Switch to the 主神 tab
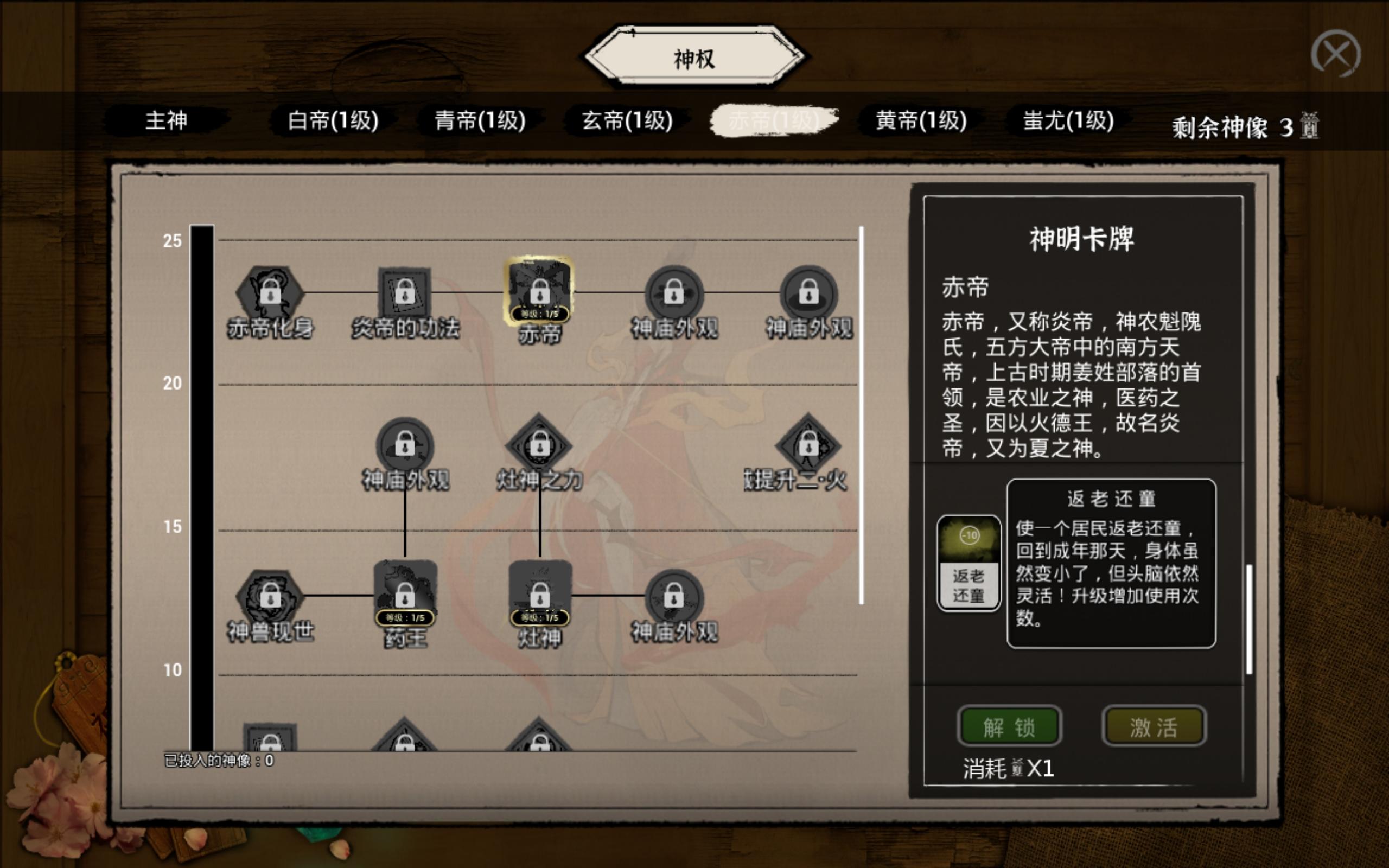This screenshot has height=868, width=1389. pyautogui.click(x=167, y=121)
